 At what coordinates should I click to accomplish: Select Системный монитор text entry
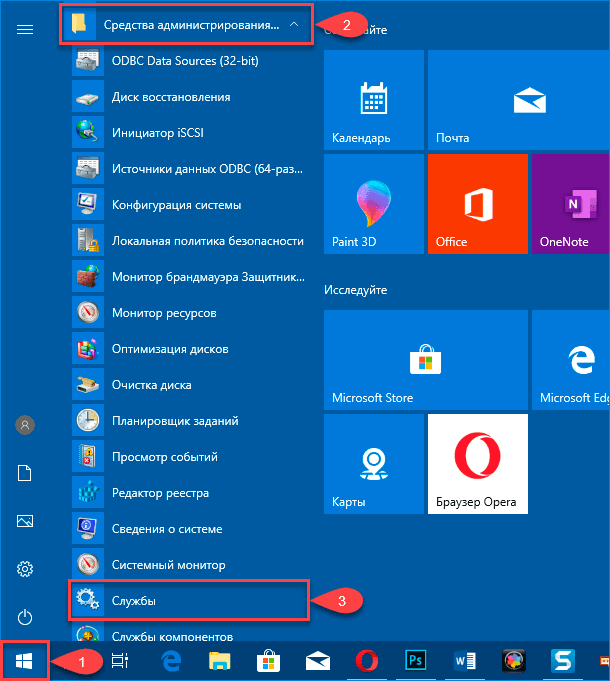coord(168,565)
